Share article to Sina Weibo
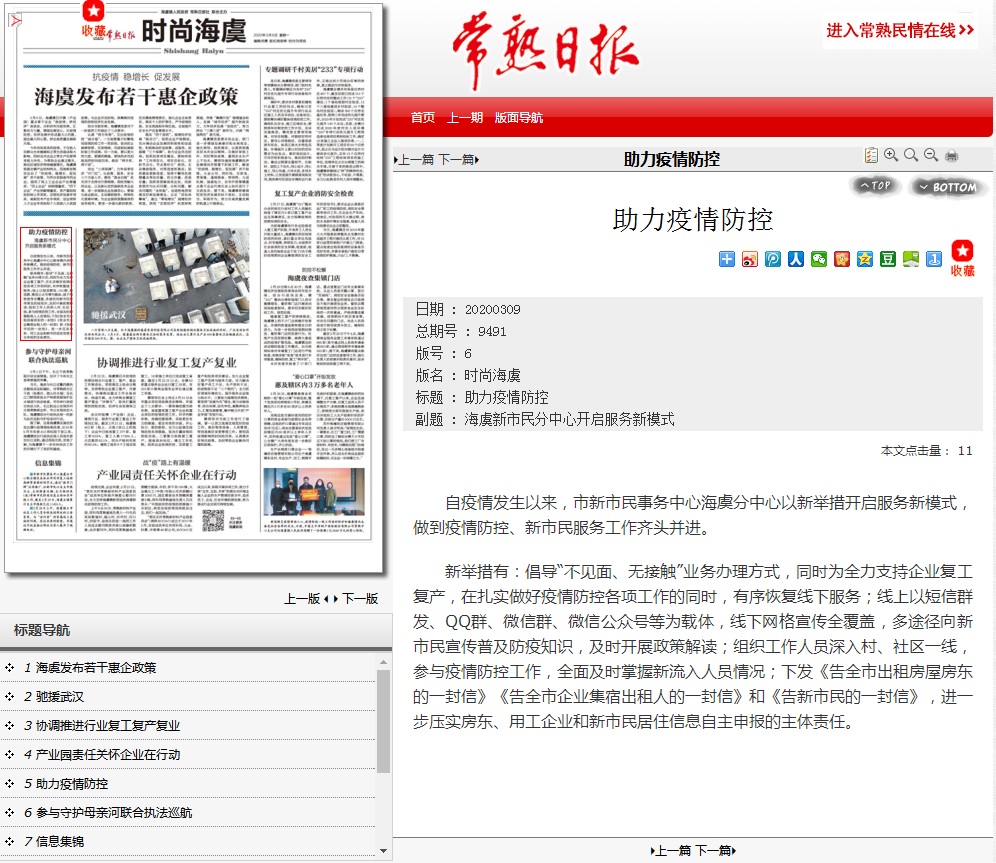The image size is (996, 863). pos(750,258)
